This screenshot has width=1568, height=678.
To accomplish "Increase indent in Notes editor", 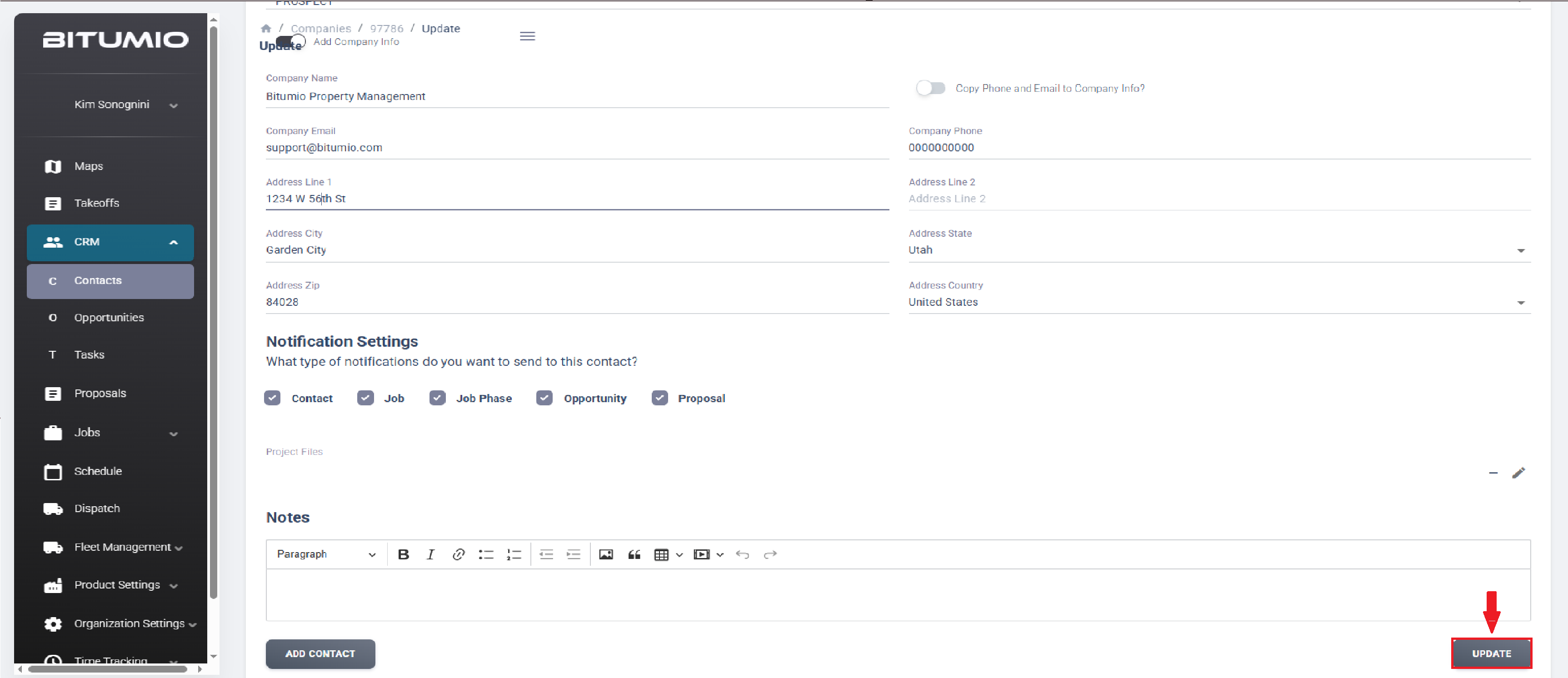I will (574, 554).
